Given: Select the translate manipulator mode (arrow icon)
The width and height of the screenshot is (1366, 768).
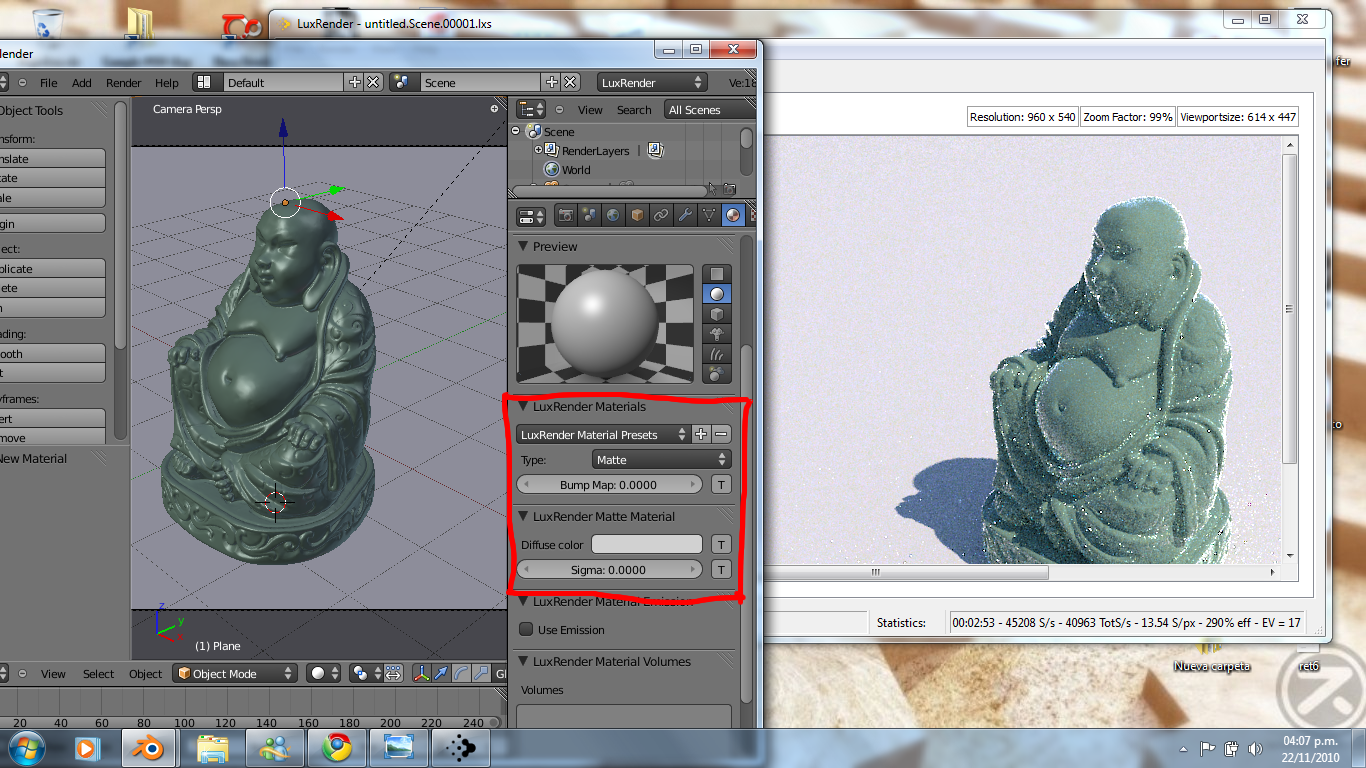Looking at the screenshot, I should [x=440, y=674].
